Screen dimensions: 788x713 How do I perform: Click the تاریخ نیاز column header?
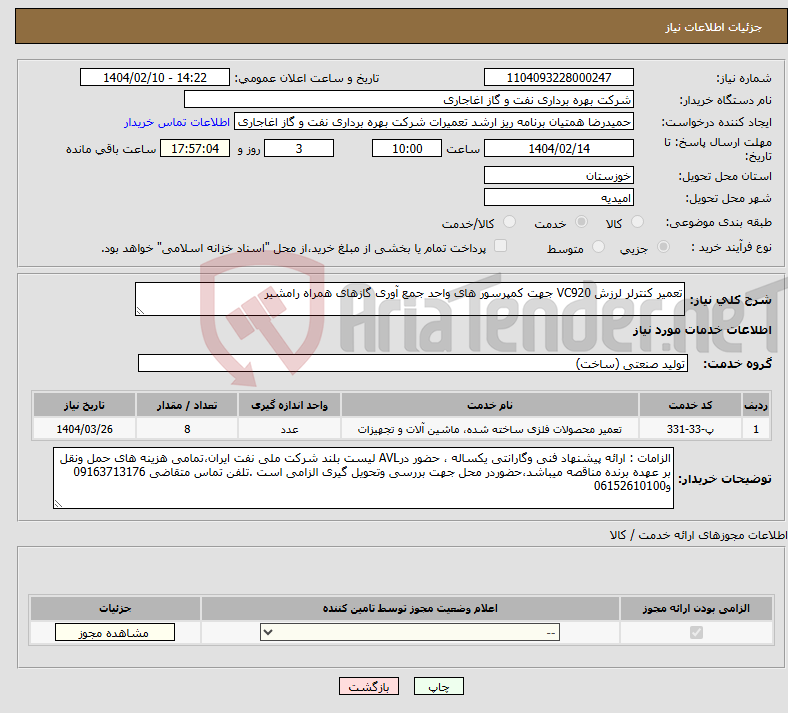(84, 405)
